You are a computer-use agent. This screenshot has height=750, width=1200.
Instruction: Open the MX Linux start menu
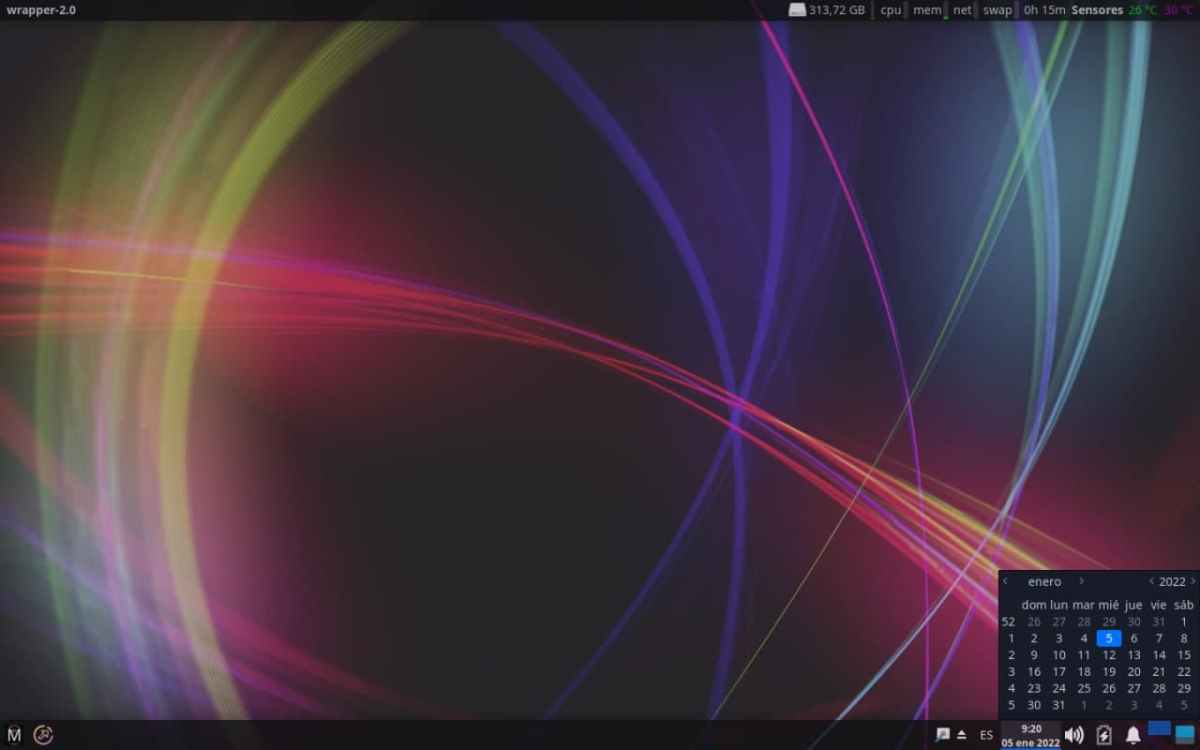point(14,735)
